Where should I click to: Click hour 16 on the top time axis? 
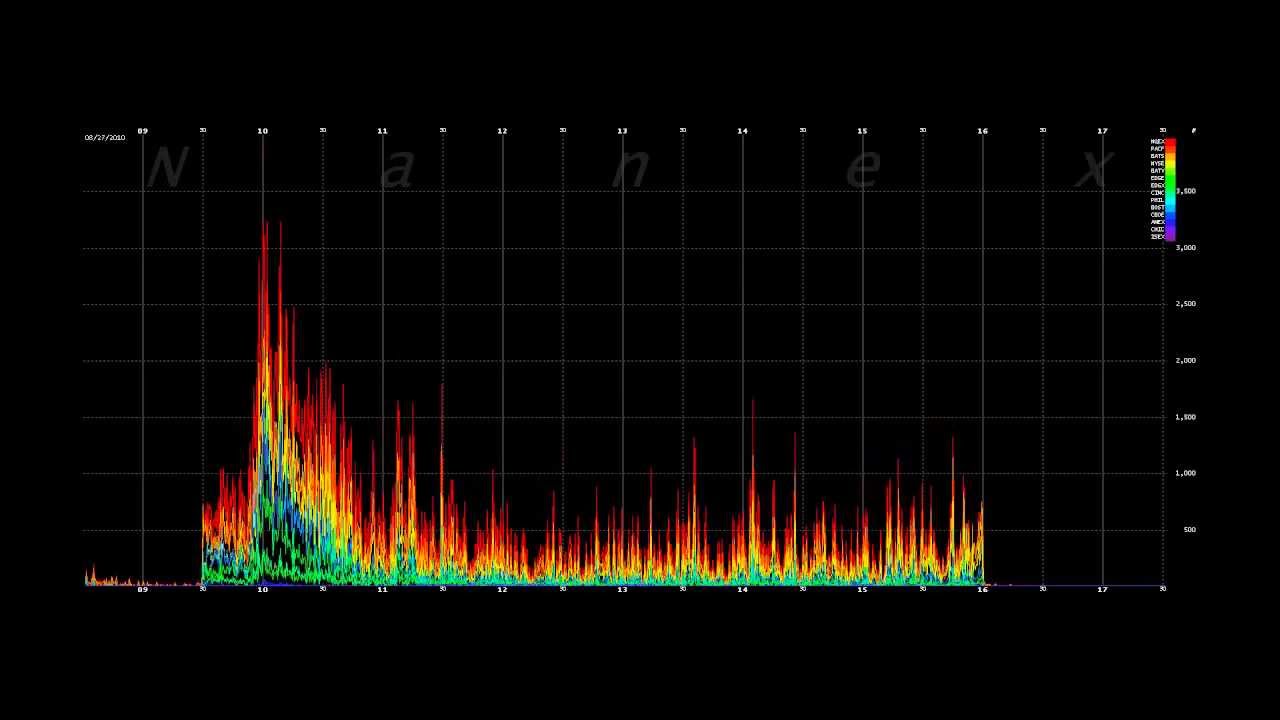coord(983,131)
